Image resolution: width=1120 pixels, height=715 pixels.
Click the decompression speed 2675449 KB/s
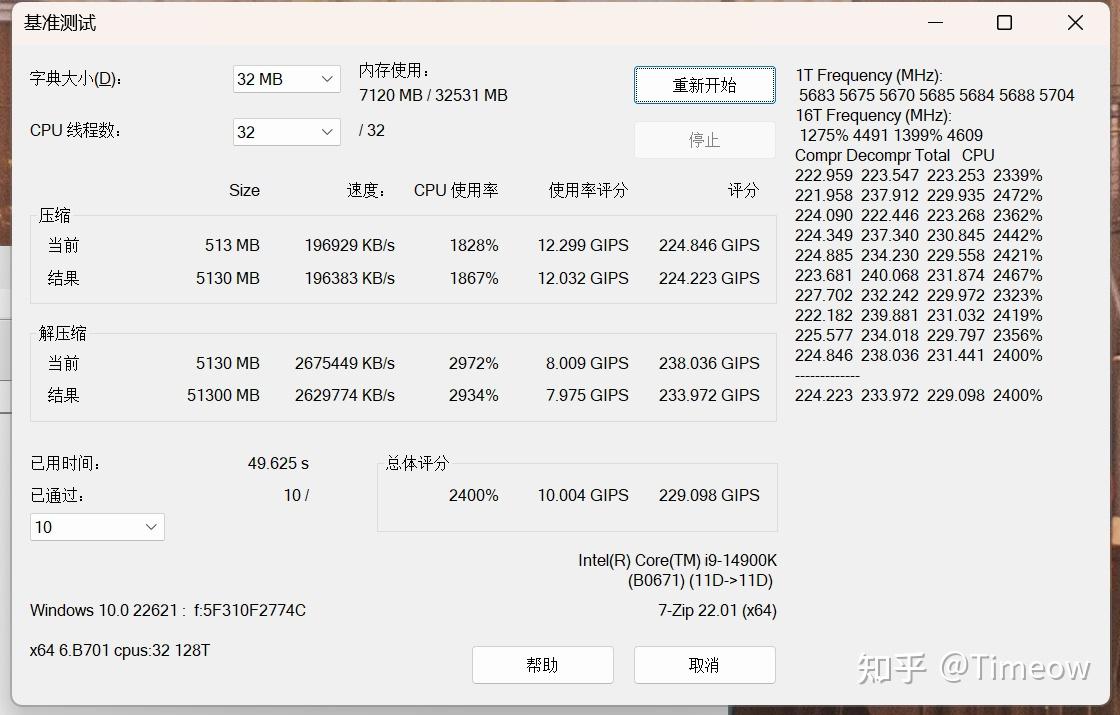coord(344,363)
